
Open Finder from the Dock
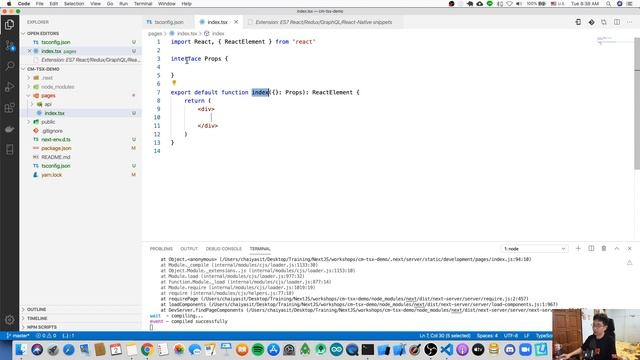[x=21, y=350]
